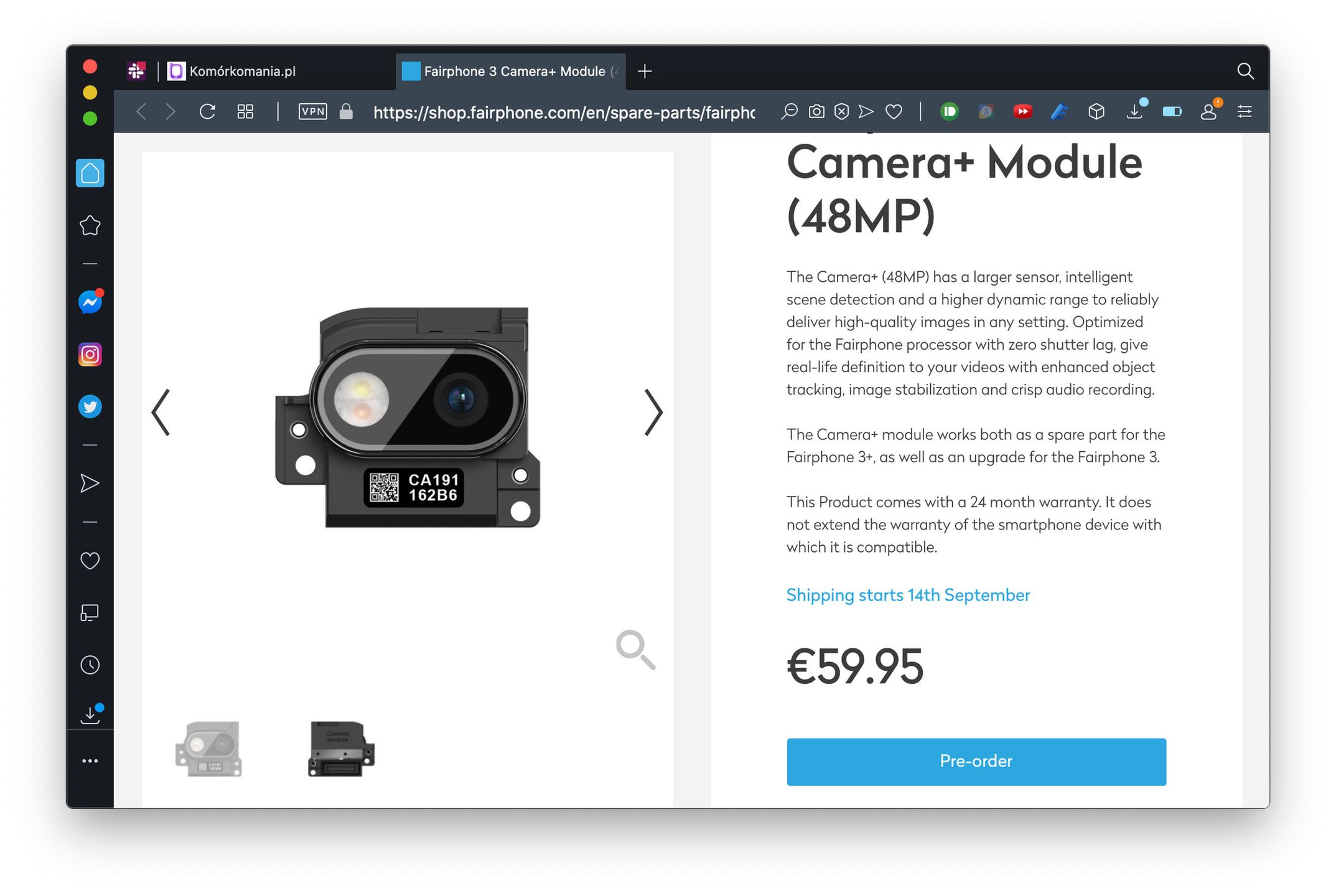Open the dimmed round extension icon
This screenshot has height=896, width=1336.
[x=986, y=111]
